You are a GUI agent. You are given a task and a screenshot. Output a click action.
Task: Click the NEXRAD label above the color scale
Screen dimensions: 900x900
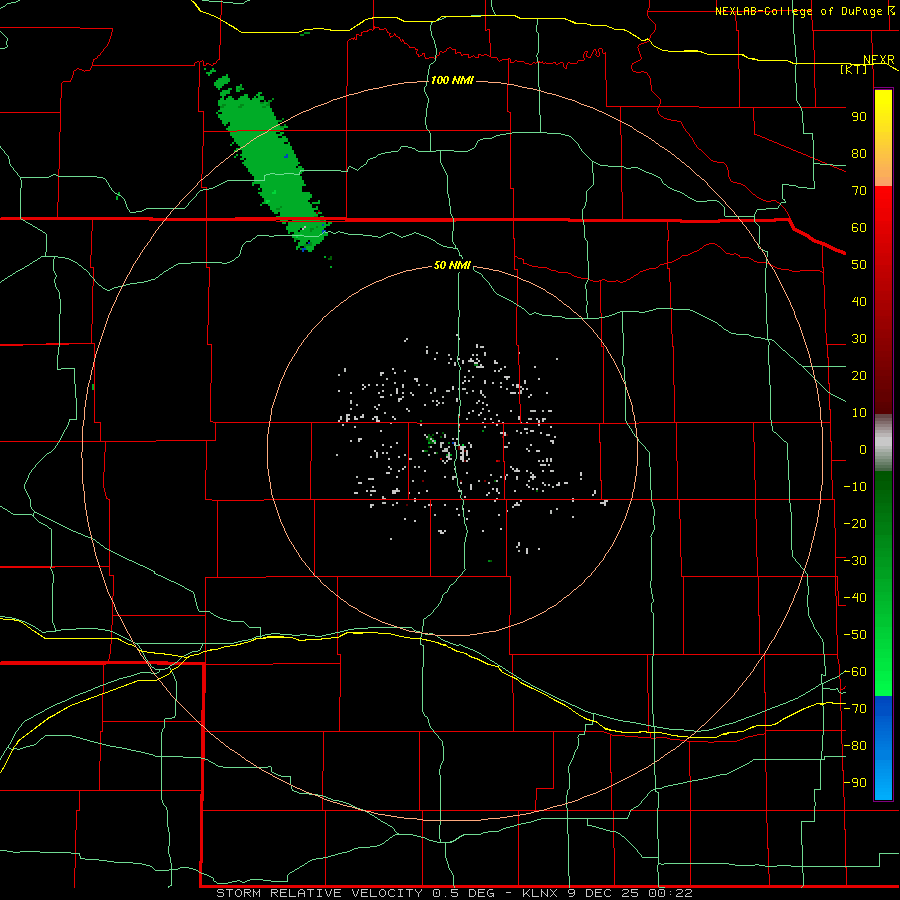point(879,60)
